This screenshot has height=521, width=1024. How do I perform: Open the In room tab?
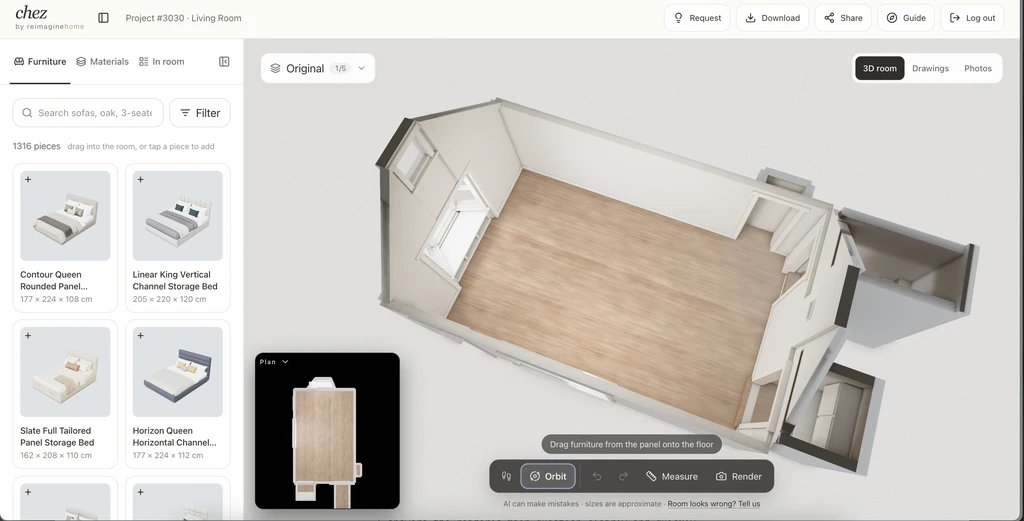click(x=161, y=61)
